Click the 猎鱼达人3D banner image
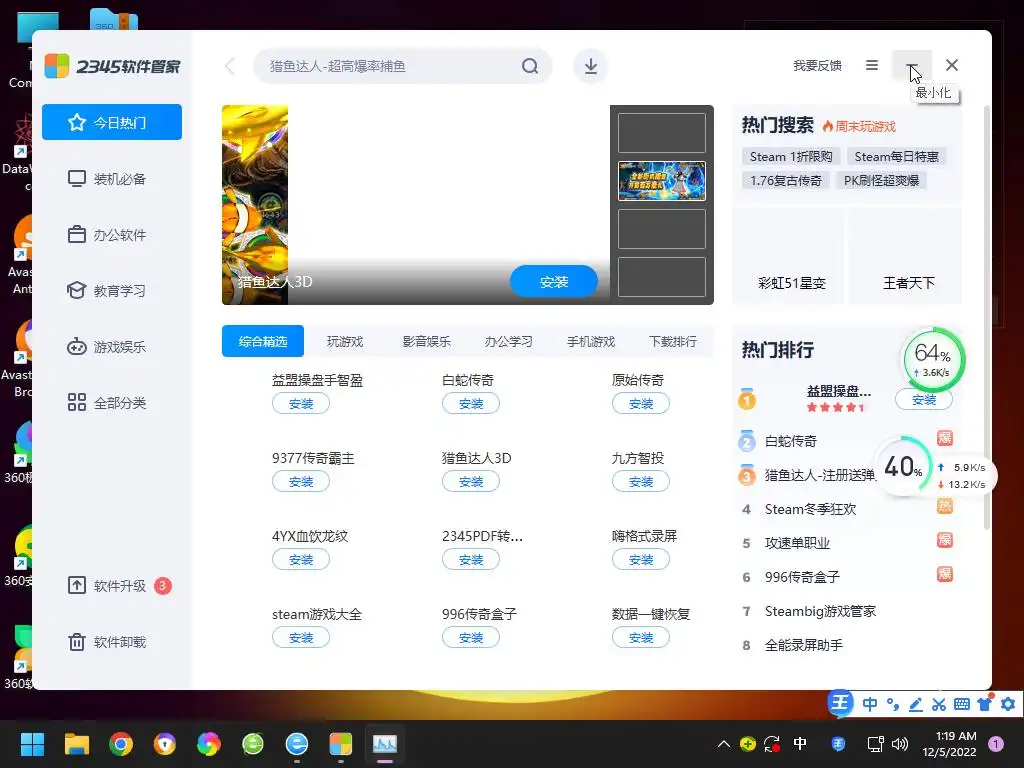The width and height of the screenshot is (1024, 768). click(x=415, y=204)
